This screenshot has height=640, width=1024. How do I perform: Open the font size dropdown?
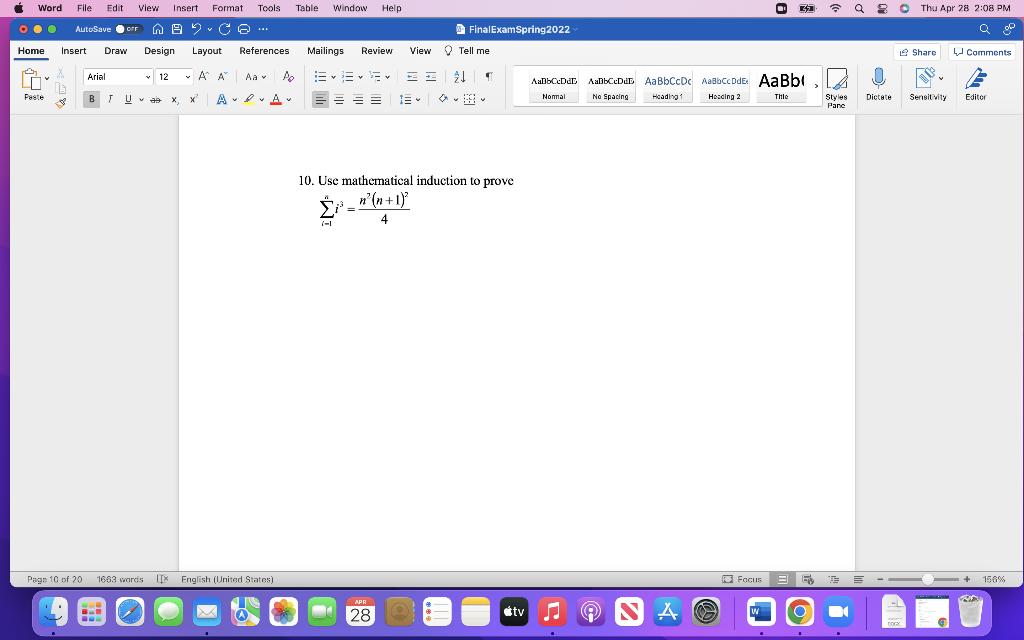pos(187,76)
